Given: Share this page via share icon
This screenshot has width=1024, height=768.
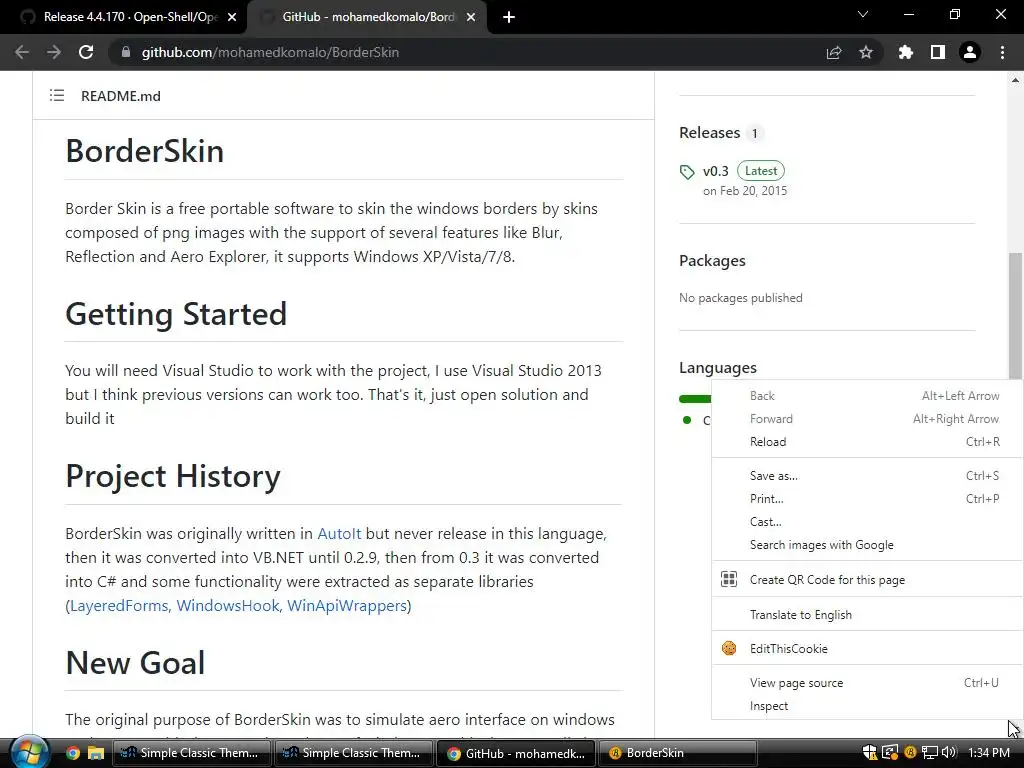Looking at the screenshot, I should click(x=834, y=52).
